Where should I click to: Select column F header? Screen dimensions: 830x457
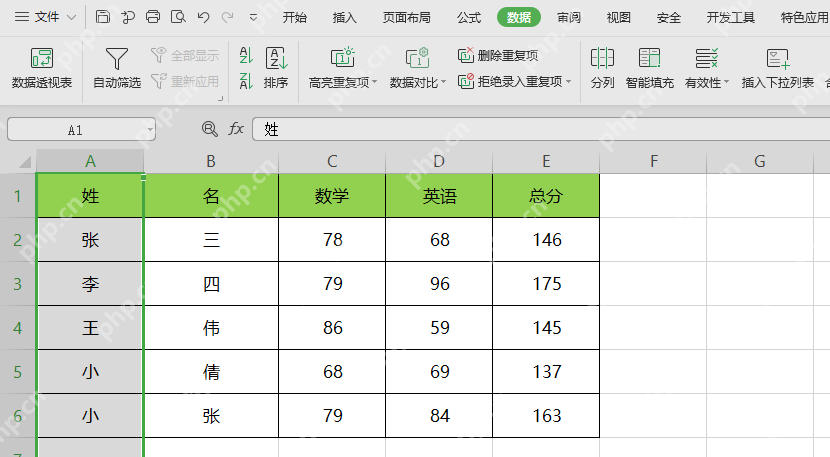654,161
